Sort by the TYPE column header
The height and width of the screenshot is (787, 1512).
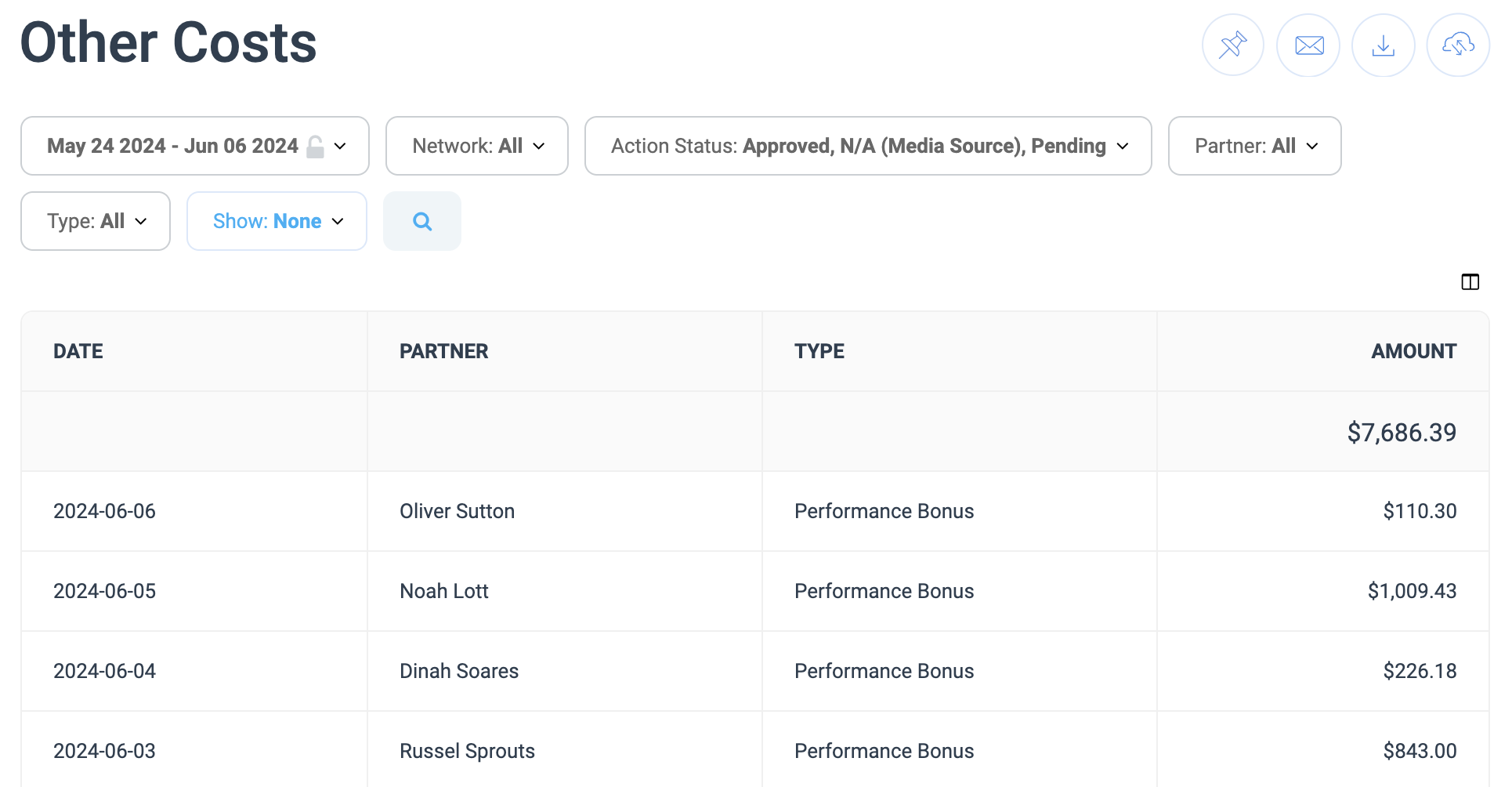click(x=819, y=351)
